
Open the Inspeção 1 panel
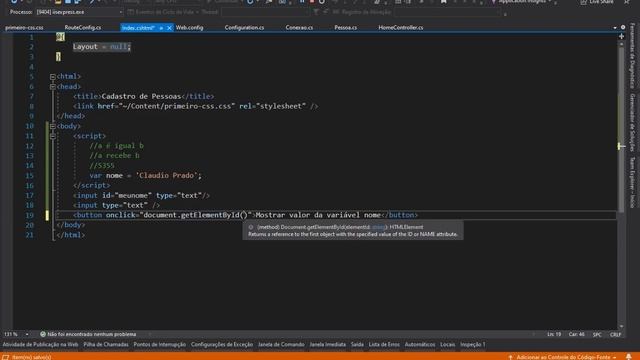[x=473, y=344]
